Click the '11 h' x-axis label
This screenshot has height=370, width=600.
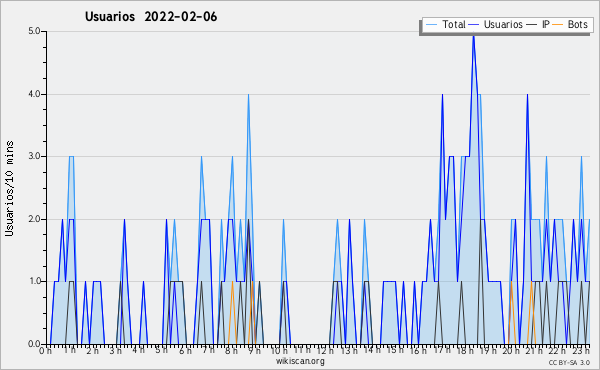click(302, 350)
